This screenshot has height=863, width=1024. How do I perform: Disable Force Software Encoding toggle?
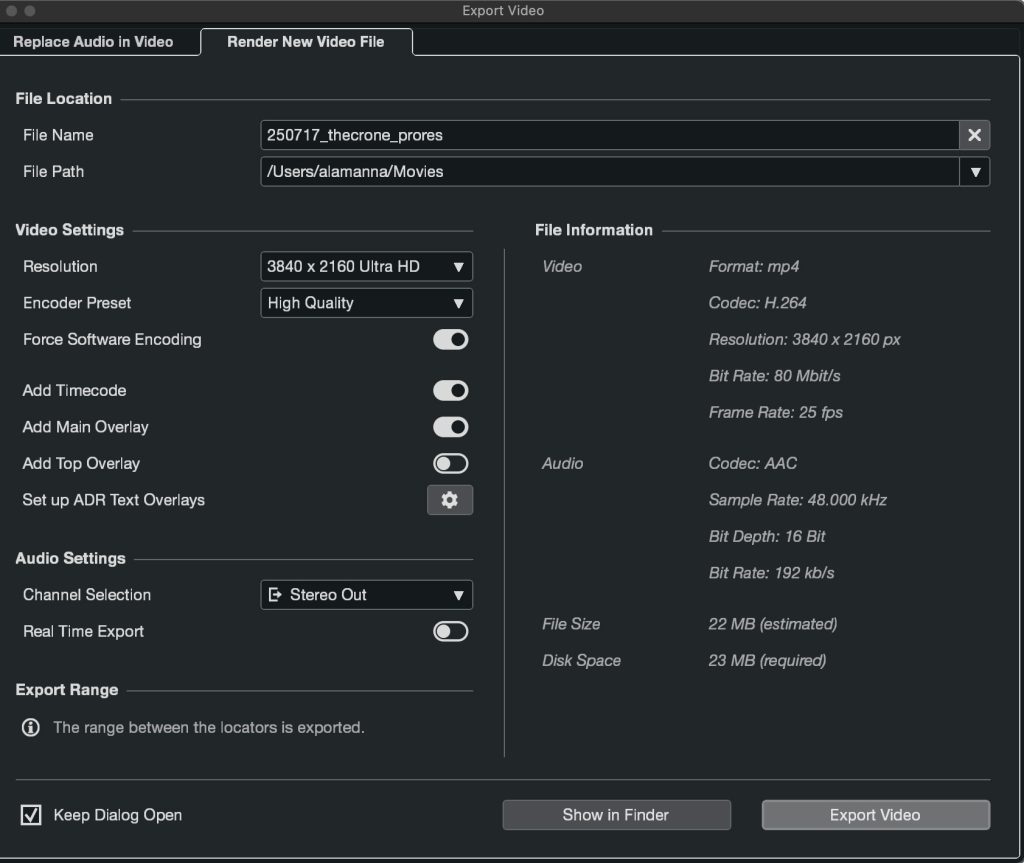coord(450,340)
